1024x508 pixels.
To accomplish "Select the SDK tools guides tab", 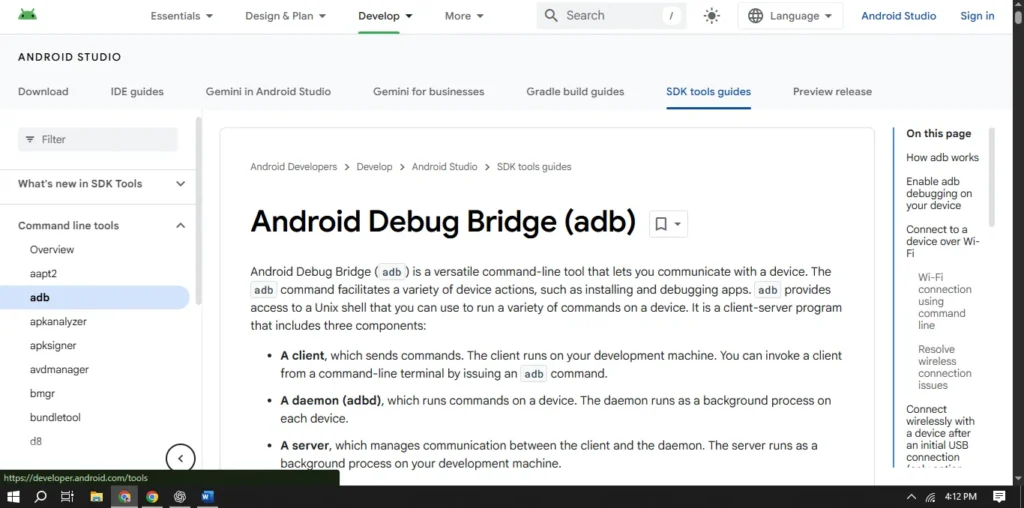I will tap(709, 91).
